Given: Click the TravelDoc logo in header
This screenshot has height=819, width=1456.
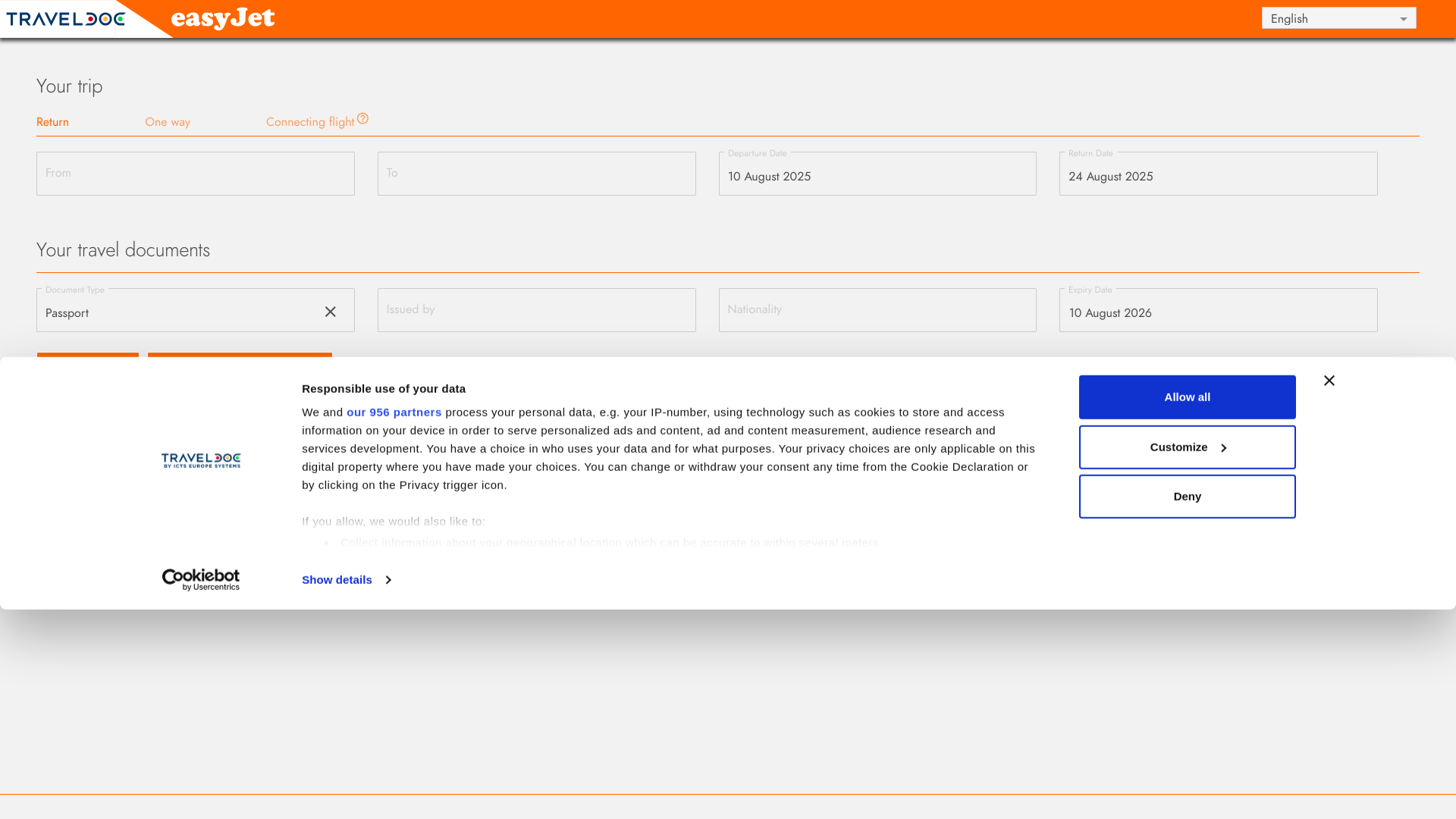Looking at the screenshot, I should [65, 19].
